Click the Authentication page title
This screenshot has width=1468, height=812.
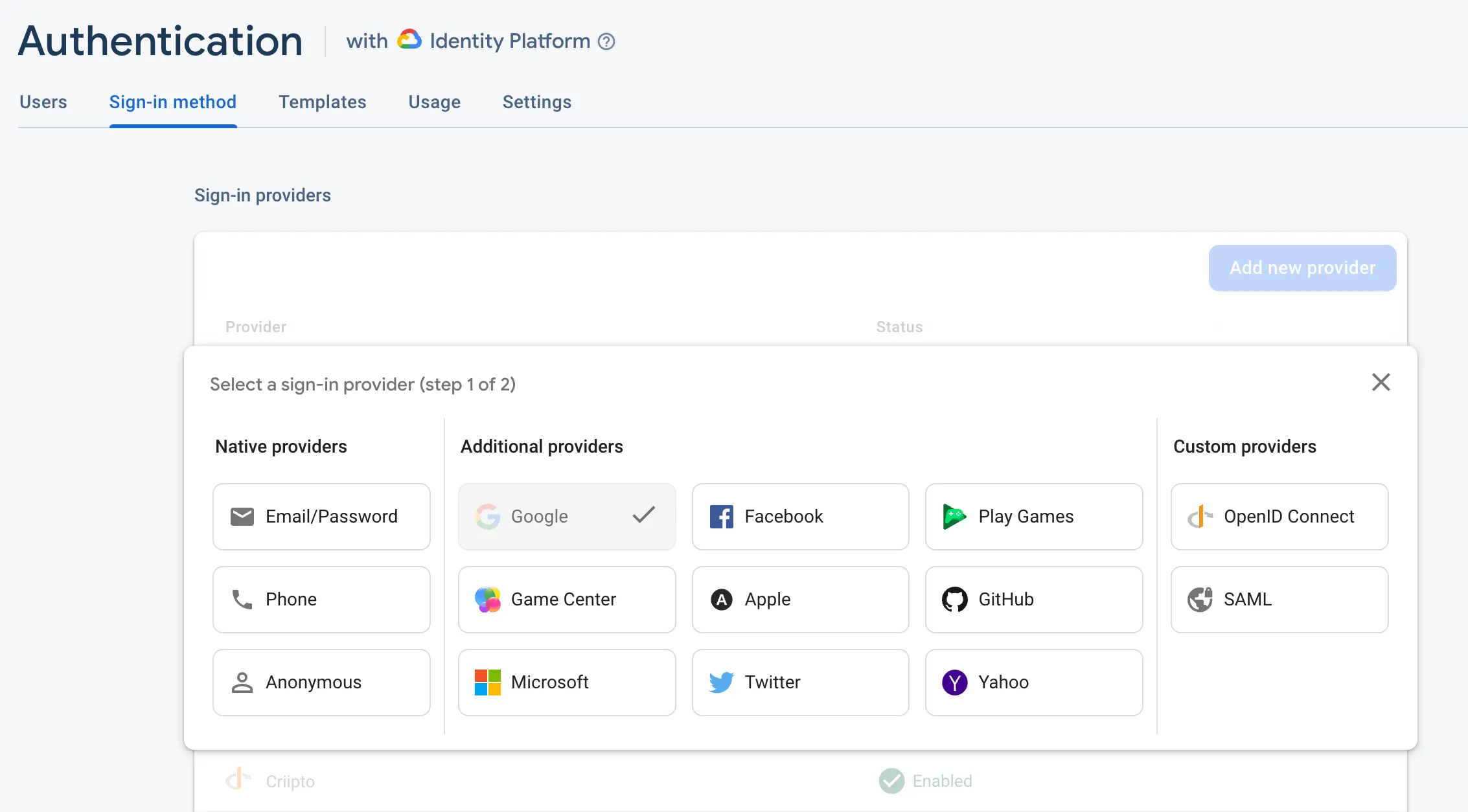(160, 41)
